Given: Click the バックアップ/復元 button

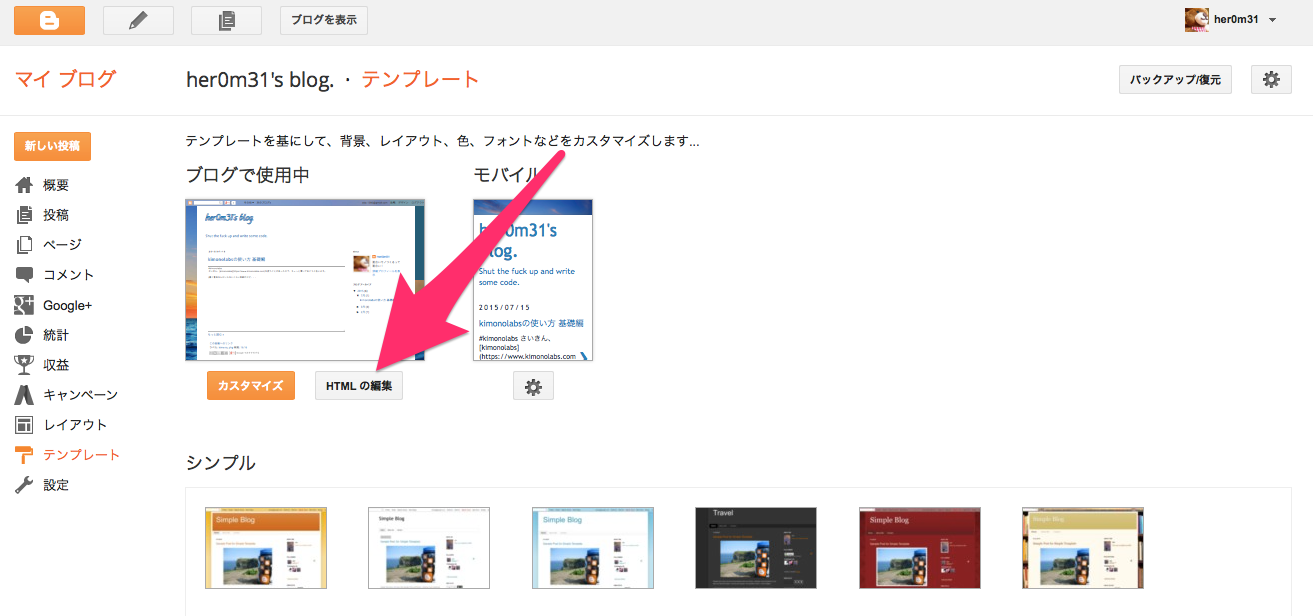Looking at the screenshot, I should pos(1175,80).
